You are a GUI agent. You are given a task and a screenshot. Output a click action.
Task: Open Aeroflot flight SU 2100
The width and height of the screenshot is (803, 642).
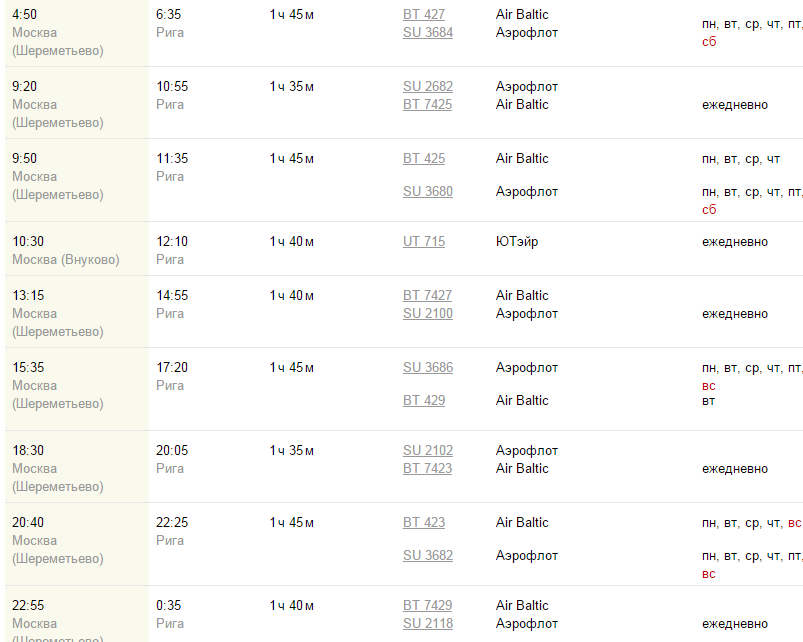[428, 314]
